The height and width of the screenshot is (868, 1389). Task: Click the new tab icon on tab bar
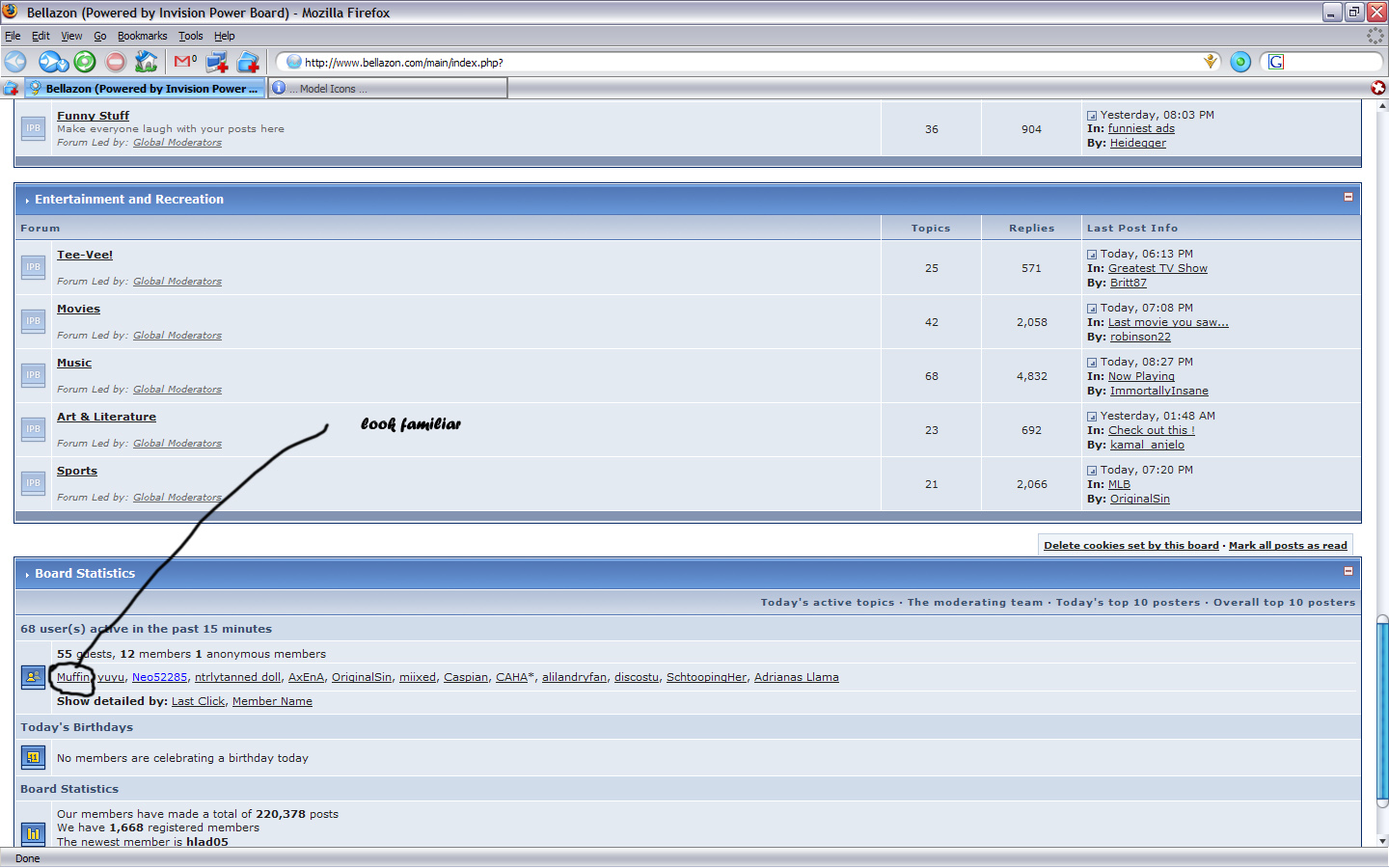[11, 88]
